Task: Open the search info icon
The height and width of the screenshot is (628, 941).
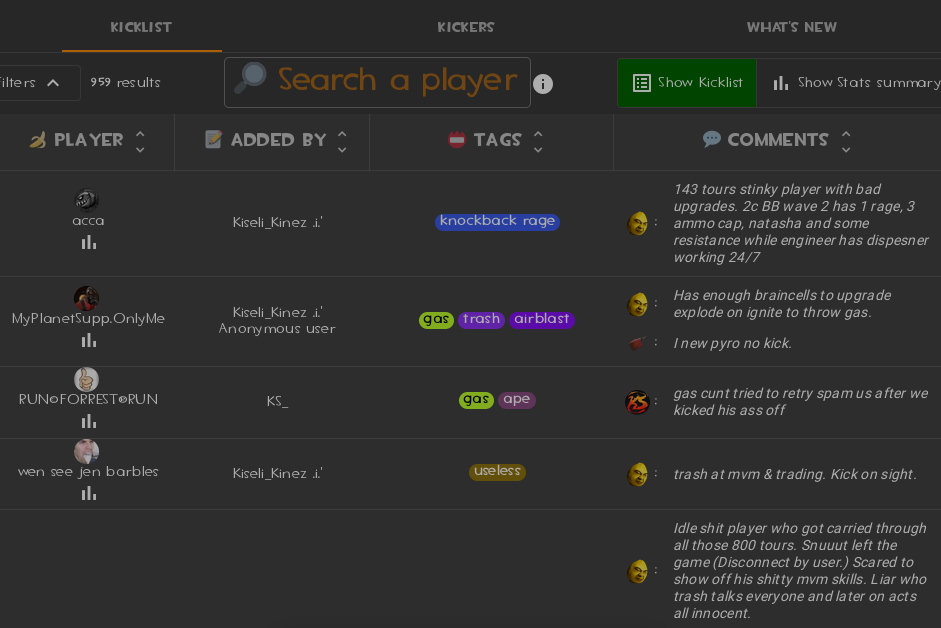Action: (543, 83)
